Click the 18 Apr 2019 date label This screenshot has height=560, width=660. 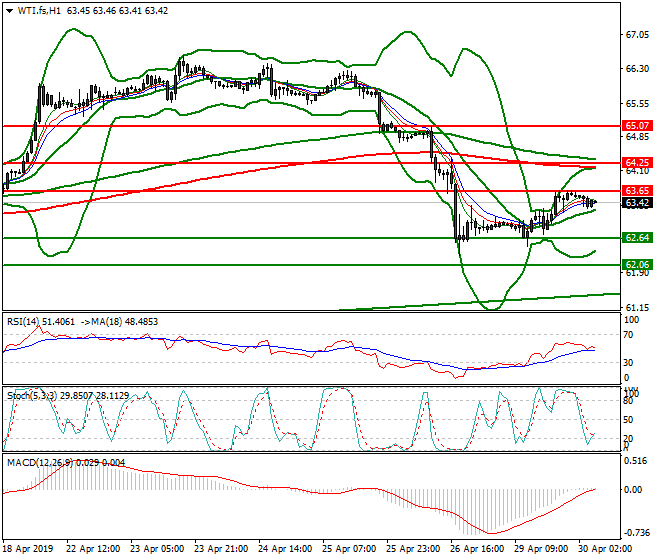coord(28,549)
